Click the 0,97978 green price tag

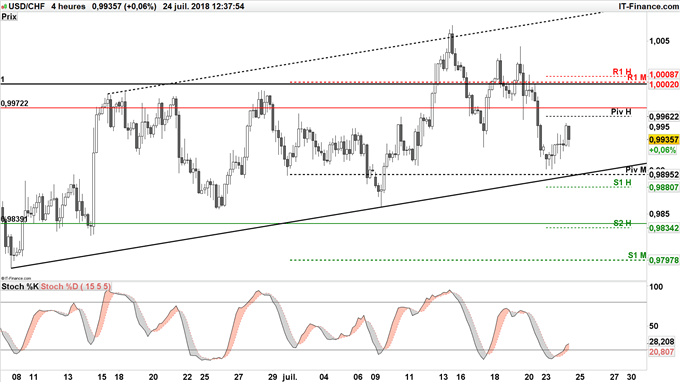pyautogui.click(x=664, y=260)
